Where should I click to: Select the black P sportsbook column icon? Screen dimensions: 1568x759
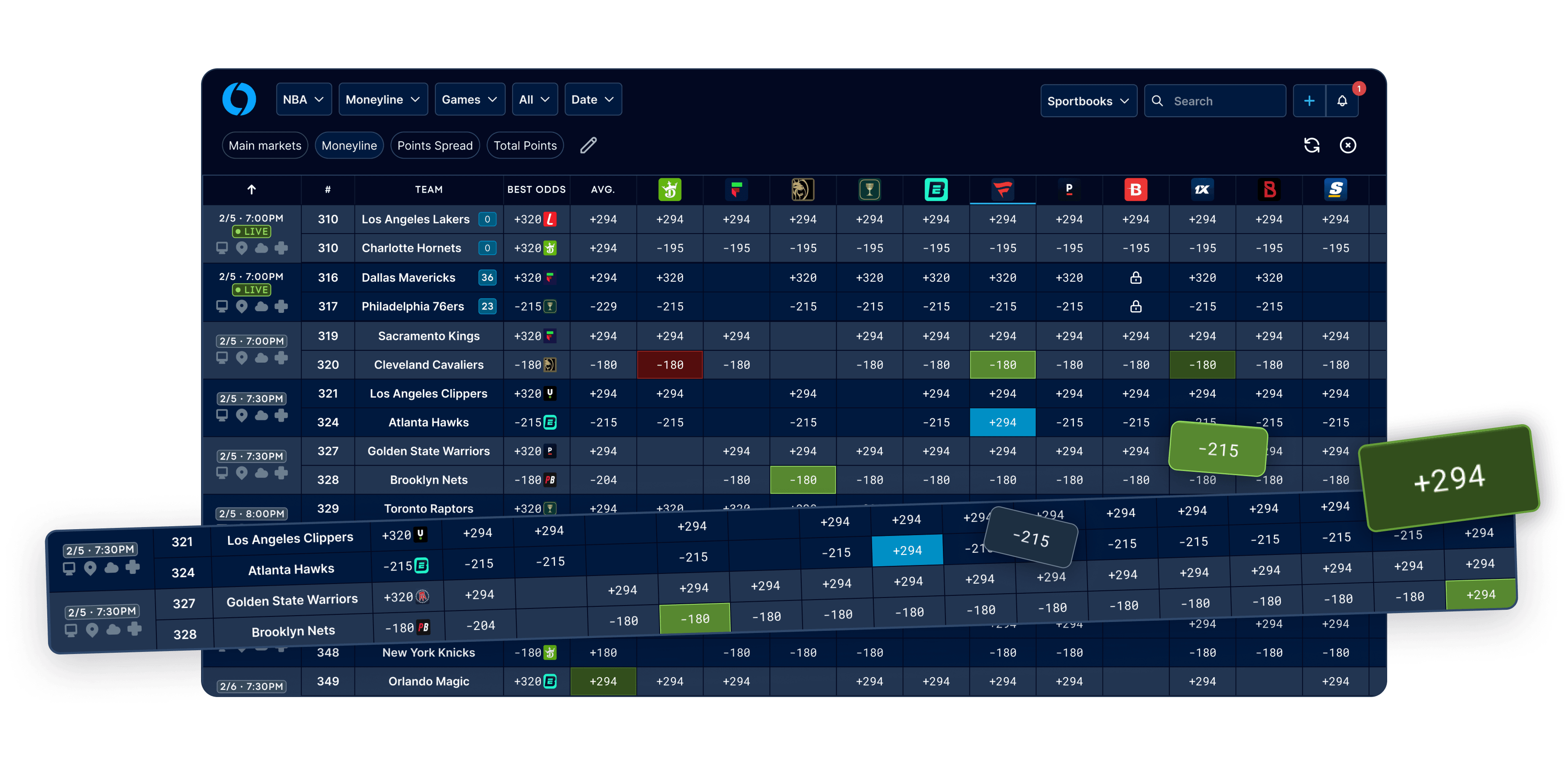pyautogui.click(x=1069, y=189)
